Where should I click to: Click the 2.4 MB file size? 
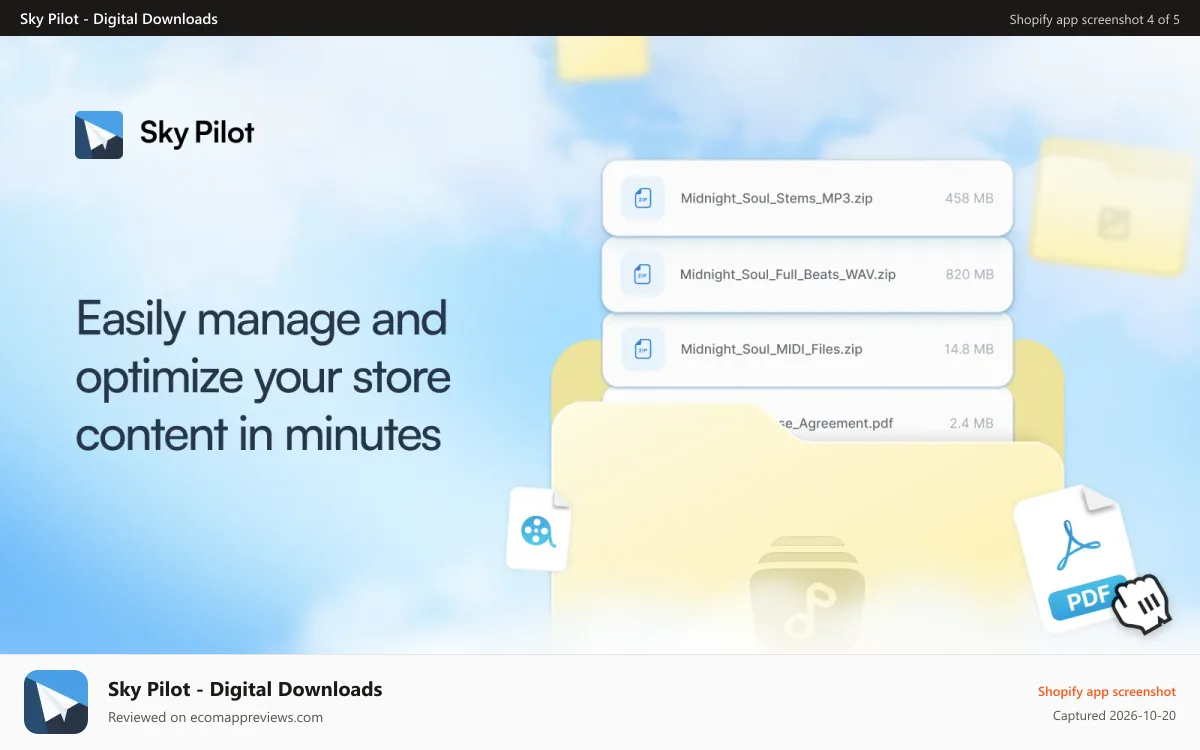pyautogui.click(x=971, y=423)
